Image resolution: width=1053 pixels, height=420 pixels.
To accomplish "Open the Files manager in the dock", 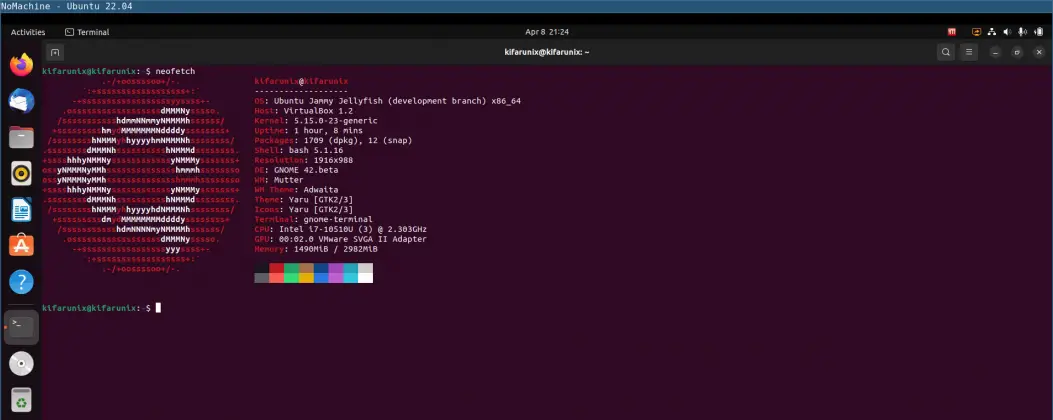I will (x=21, y=137).
